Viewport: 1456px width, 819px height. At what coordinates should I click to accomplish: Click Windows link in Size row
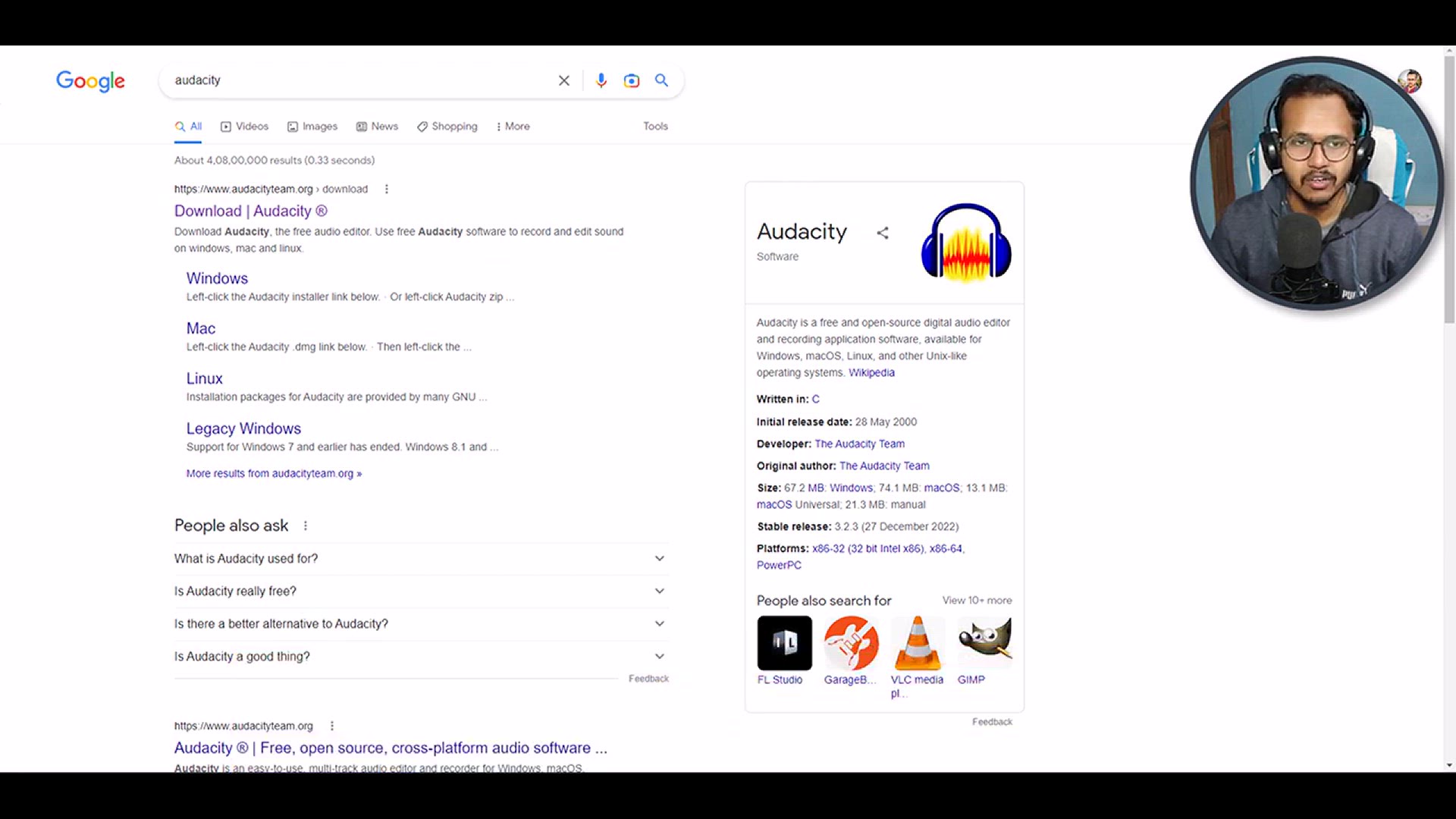[x=851, y=488]
